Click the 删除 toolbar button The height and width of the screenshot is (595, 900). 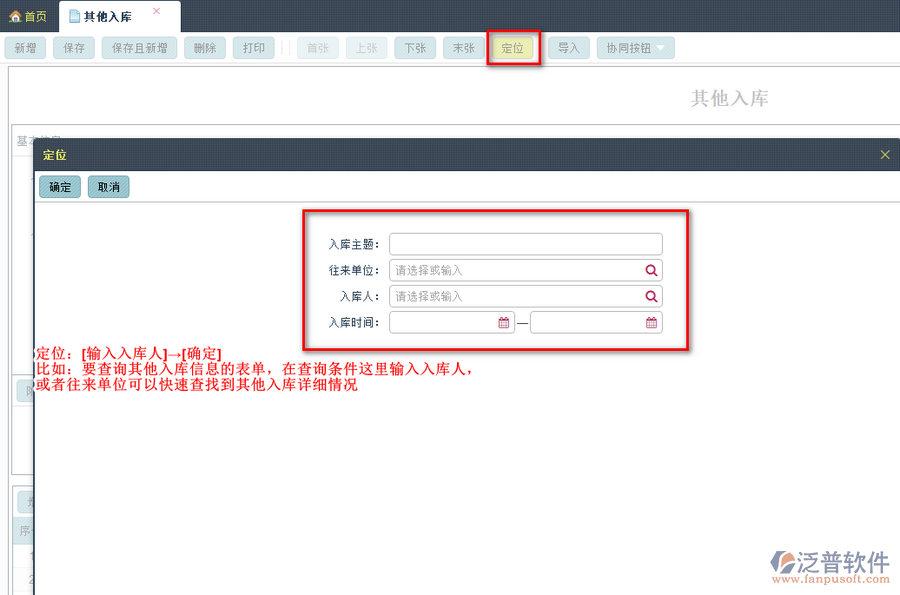coord(205,48)
